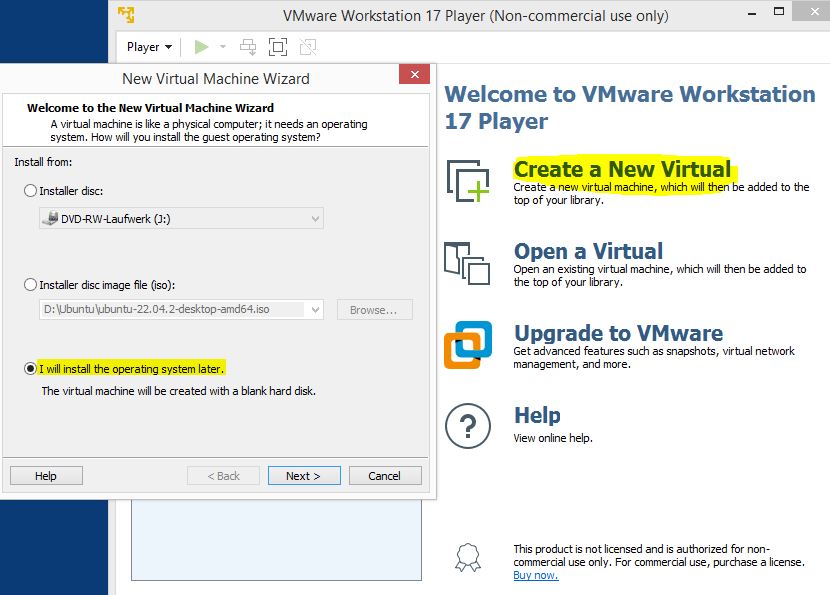
Task: Cancel the New Virtual Machine Wizard
Action: pyautogui.click(x=385, y=475)
